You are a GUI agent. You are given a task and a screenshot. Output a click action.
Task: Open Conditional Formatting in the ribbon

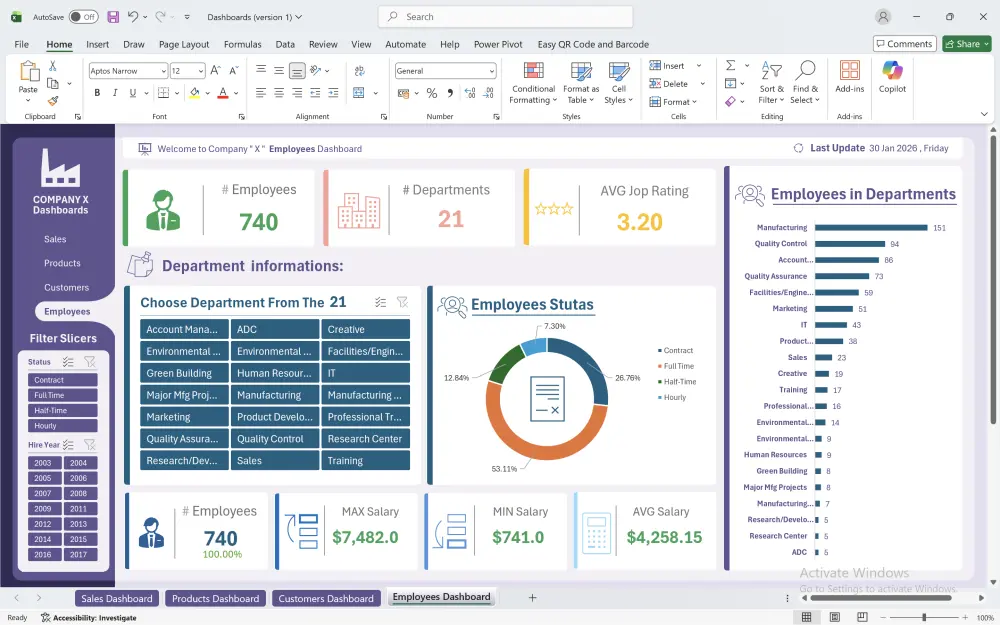click(532, 84)
